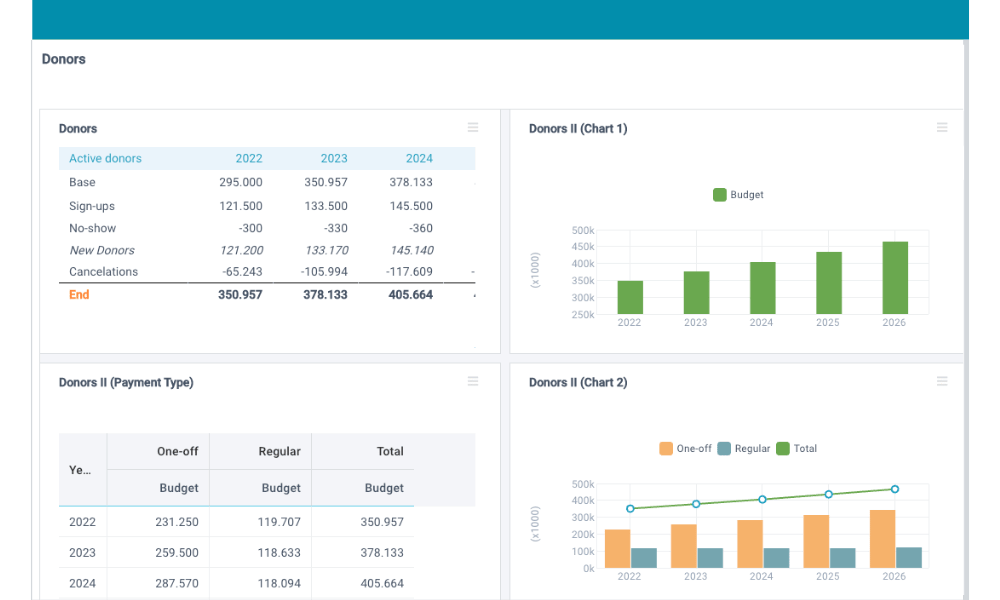Open the Donors II (Chart 2) panel menu

pos(941,381)
